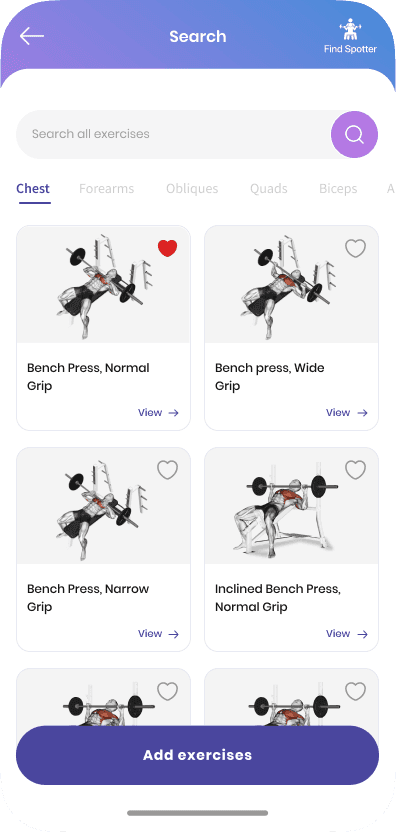
Task: Favorite Inclined Bench Press Normal Grip heart
Action: pos(355,470)
